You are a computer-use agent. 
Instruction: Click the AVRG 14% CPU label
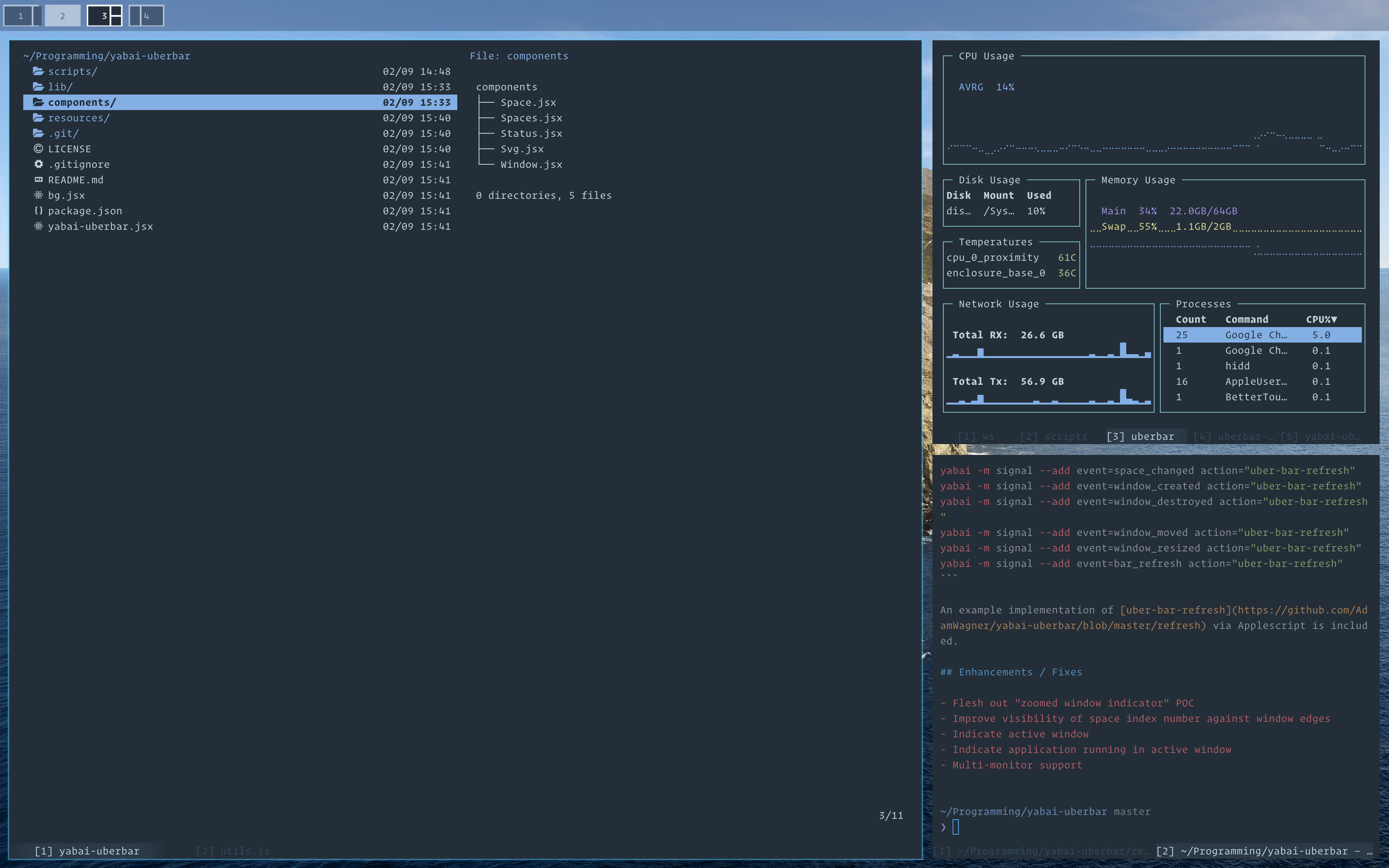(986, 87)
